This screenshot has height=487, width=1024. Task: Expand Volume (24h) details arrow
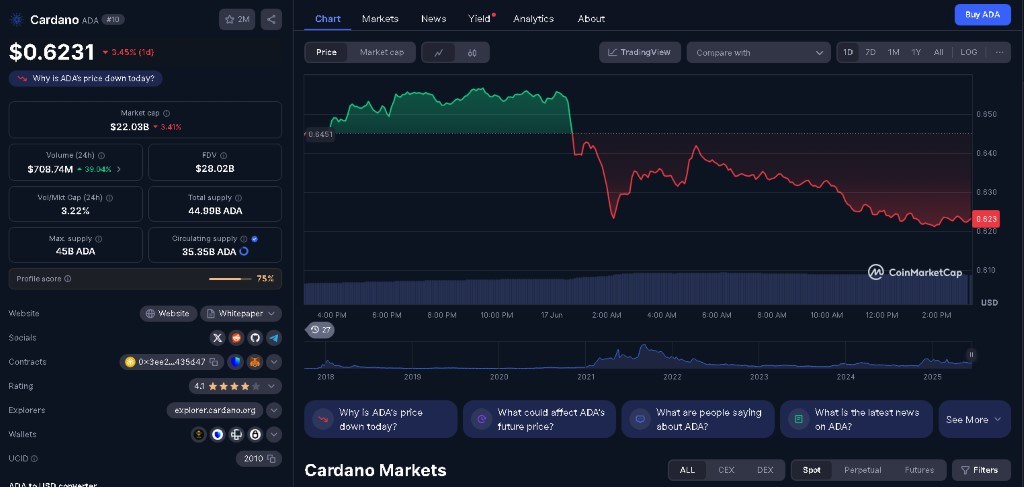118,169
